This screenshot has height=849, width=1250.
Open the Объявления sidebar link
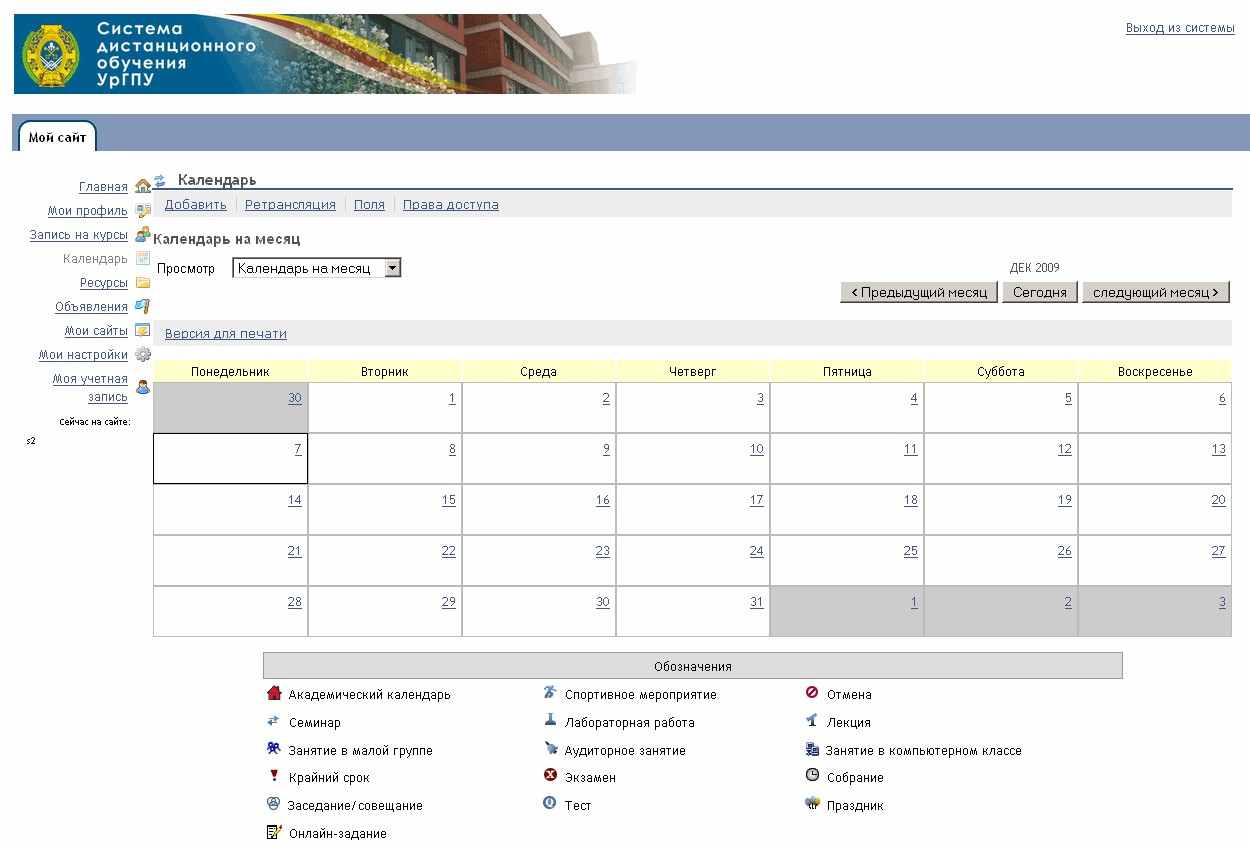click(x=92, y=307)
